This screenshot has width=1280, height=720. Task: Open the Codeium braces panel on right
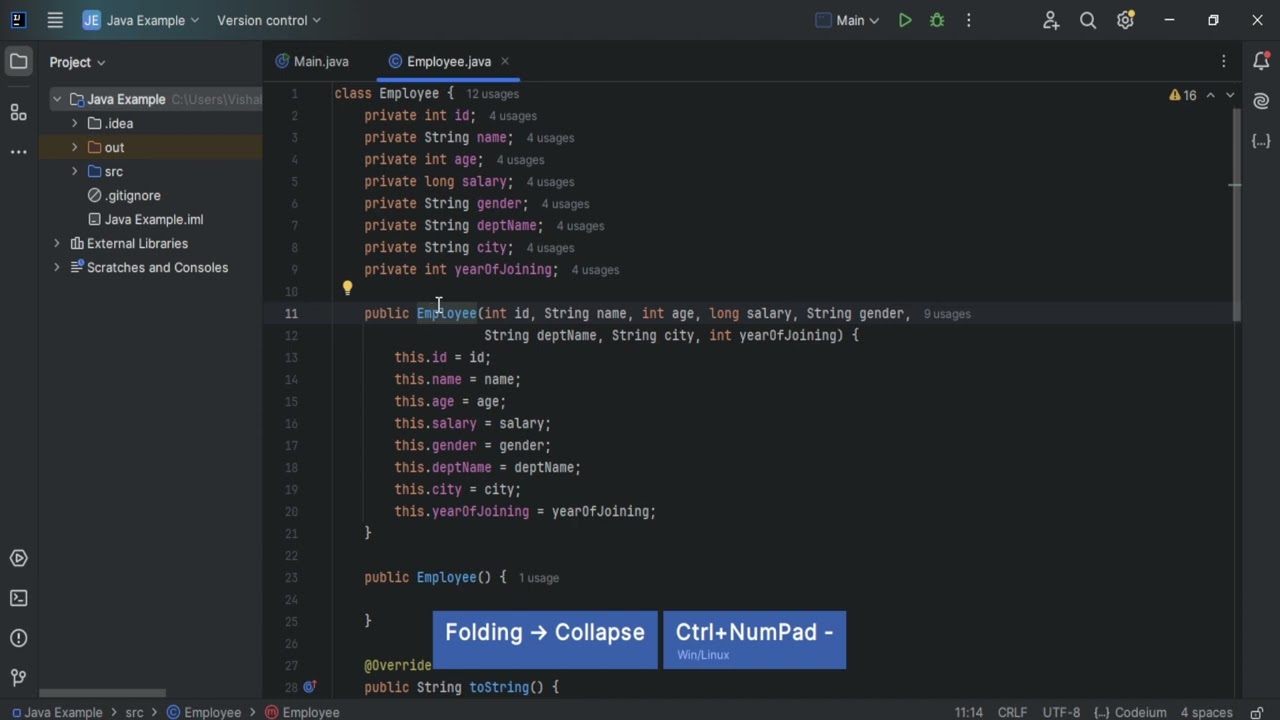tap(1261, 141)
